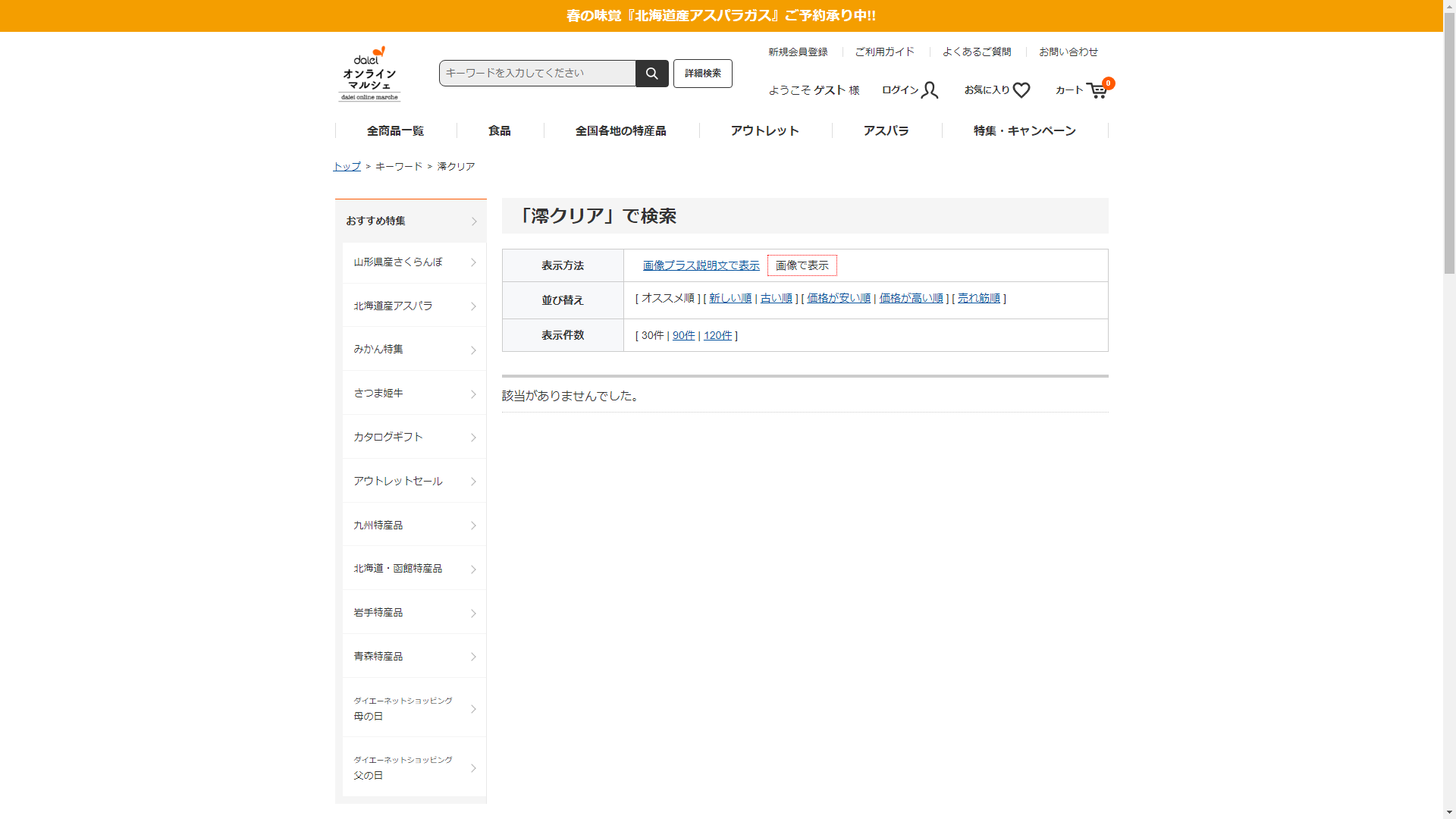Click the login user silhouette icon

coord(930,90)
